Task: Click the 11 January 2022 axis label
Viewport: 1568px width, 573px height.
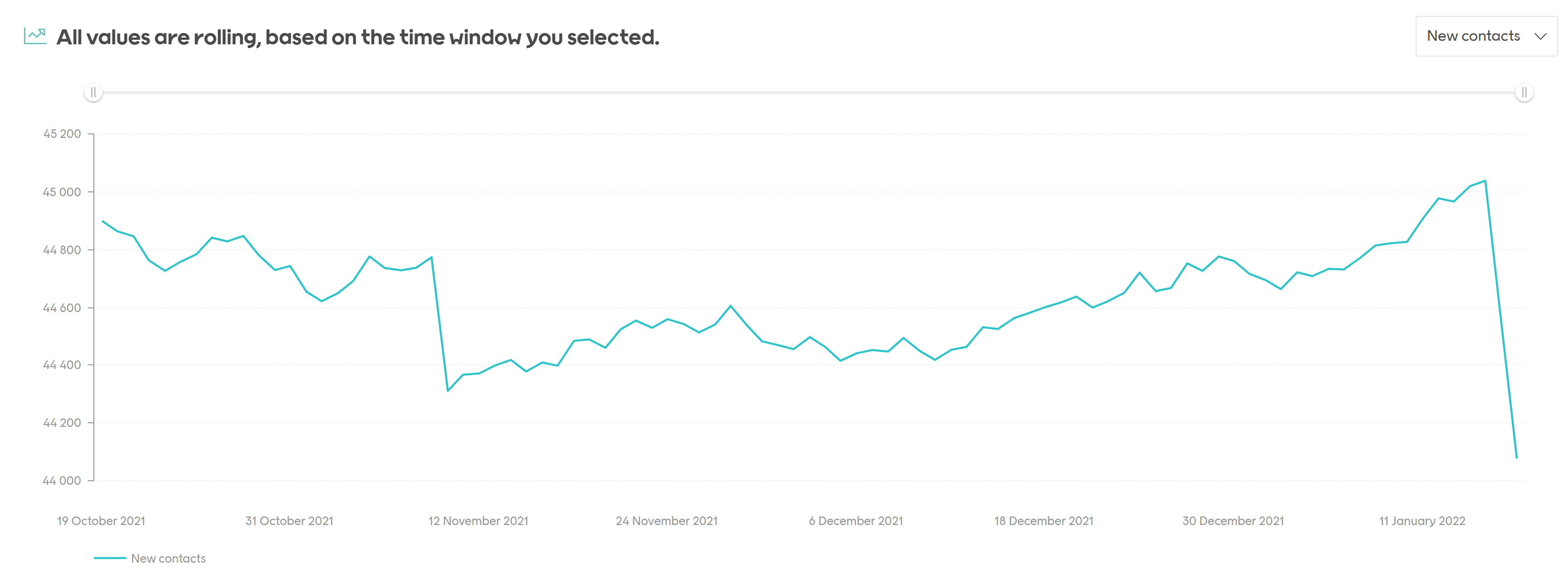Action: (1422, 521)
